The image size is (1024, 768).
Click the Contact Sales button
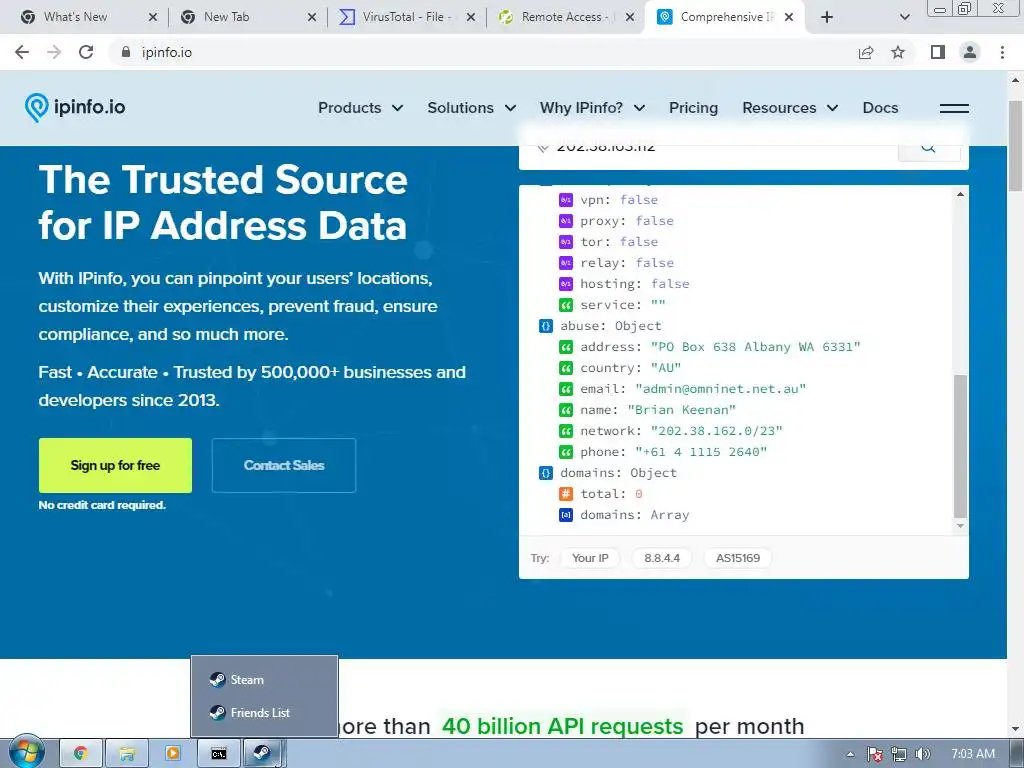coord(284,465)
